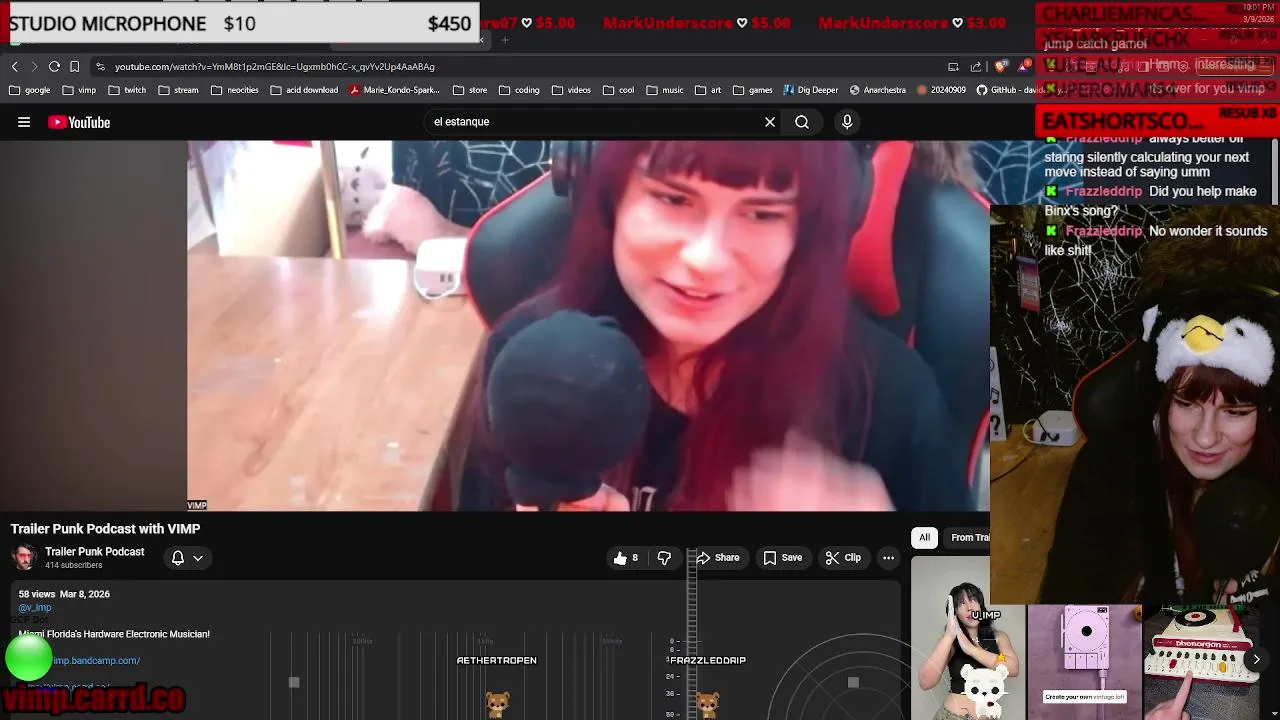Go to YouTube home via logo
This screenshot has width=1280, height=720.
click(79, 122)
